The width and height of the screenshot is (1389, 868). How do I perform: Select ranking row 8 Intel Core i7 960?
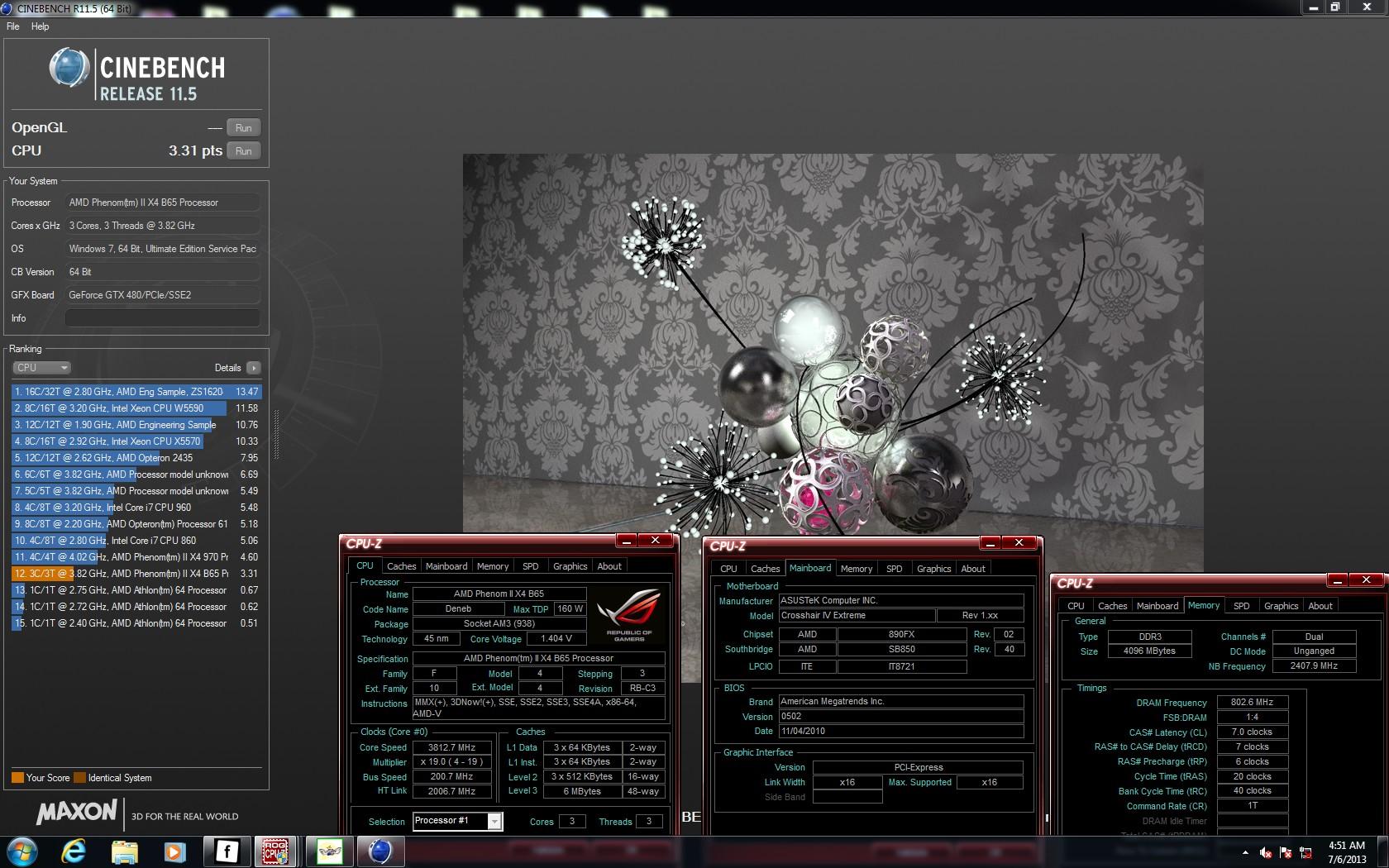click(136, 508)
